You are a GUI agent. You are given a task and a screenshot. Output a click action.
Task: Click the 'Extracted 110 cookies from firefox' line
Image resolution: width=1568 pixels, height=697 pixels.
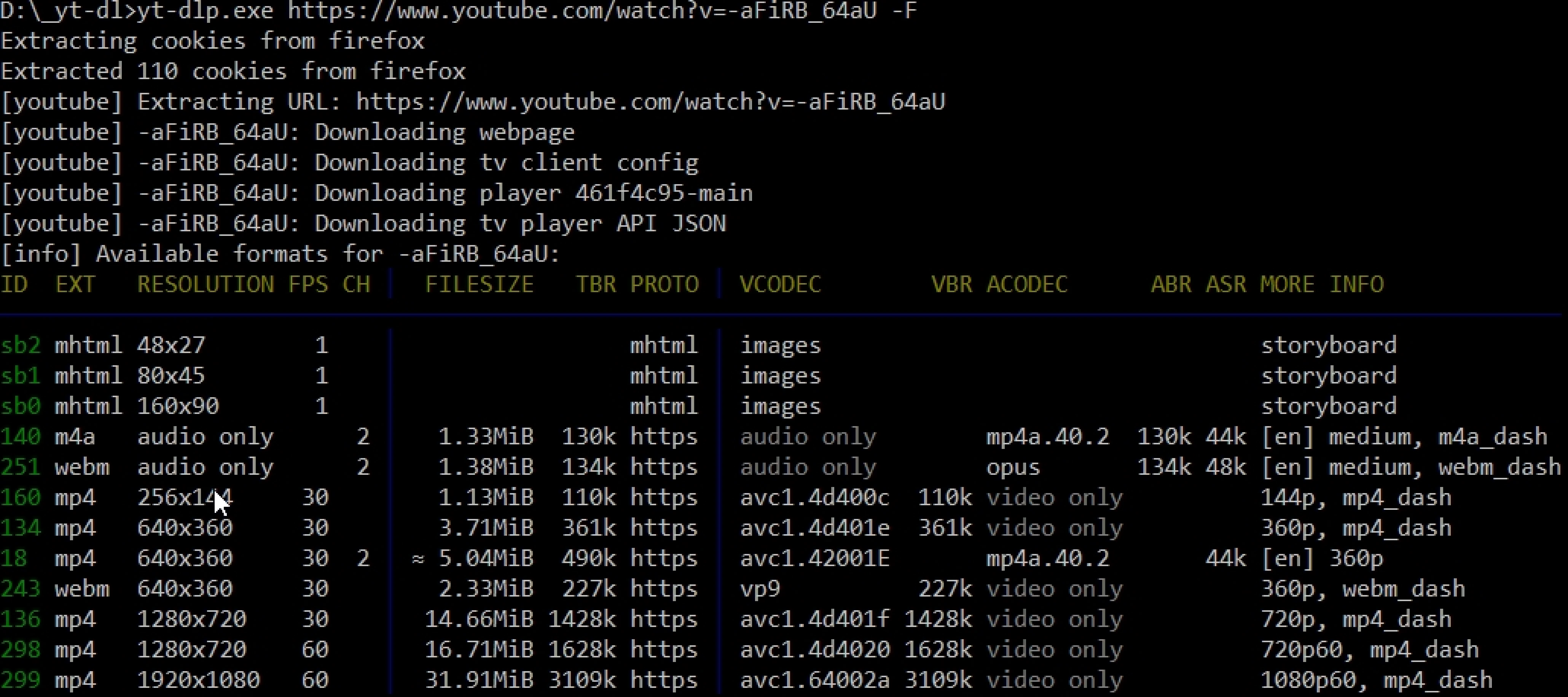(x=233, y=71)
